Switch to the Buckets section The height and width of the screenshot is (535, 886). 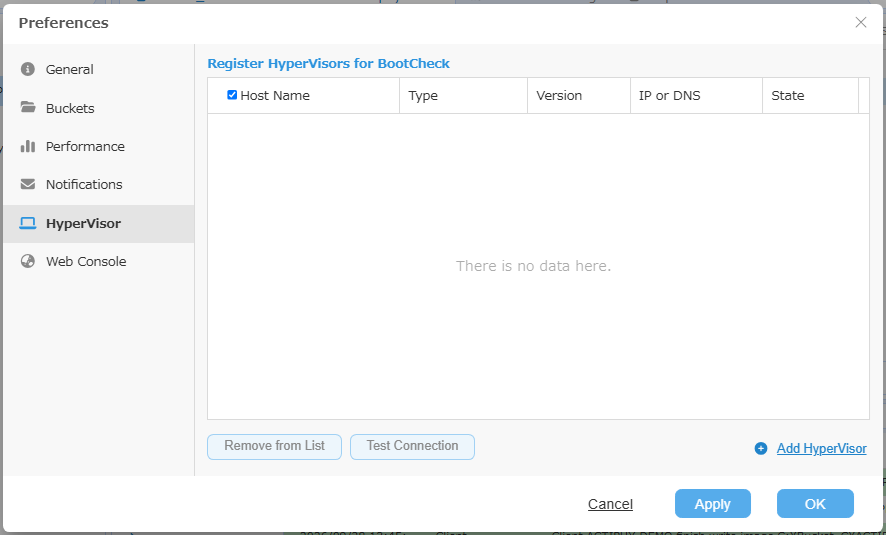click(x=70, y=108)
